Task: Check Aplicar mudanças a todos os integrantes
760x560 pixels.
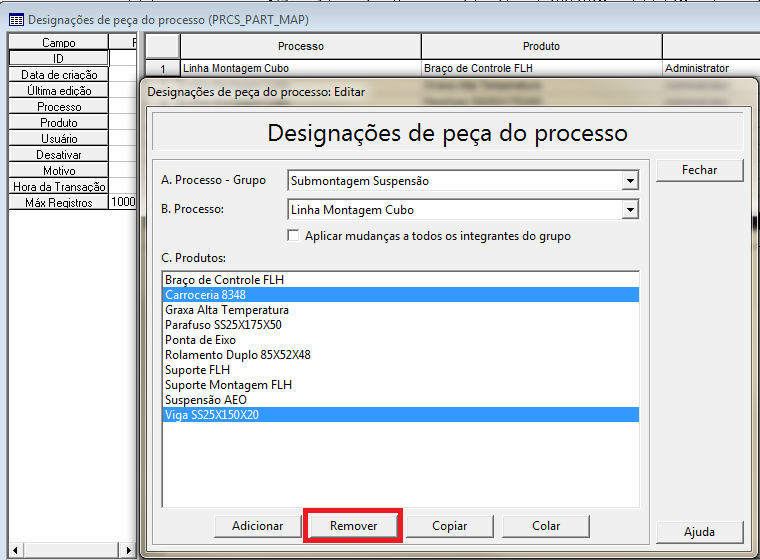Action: [293, 236]
